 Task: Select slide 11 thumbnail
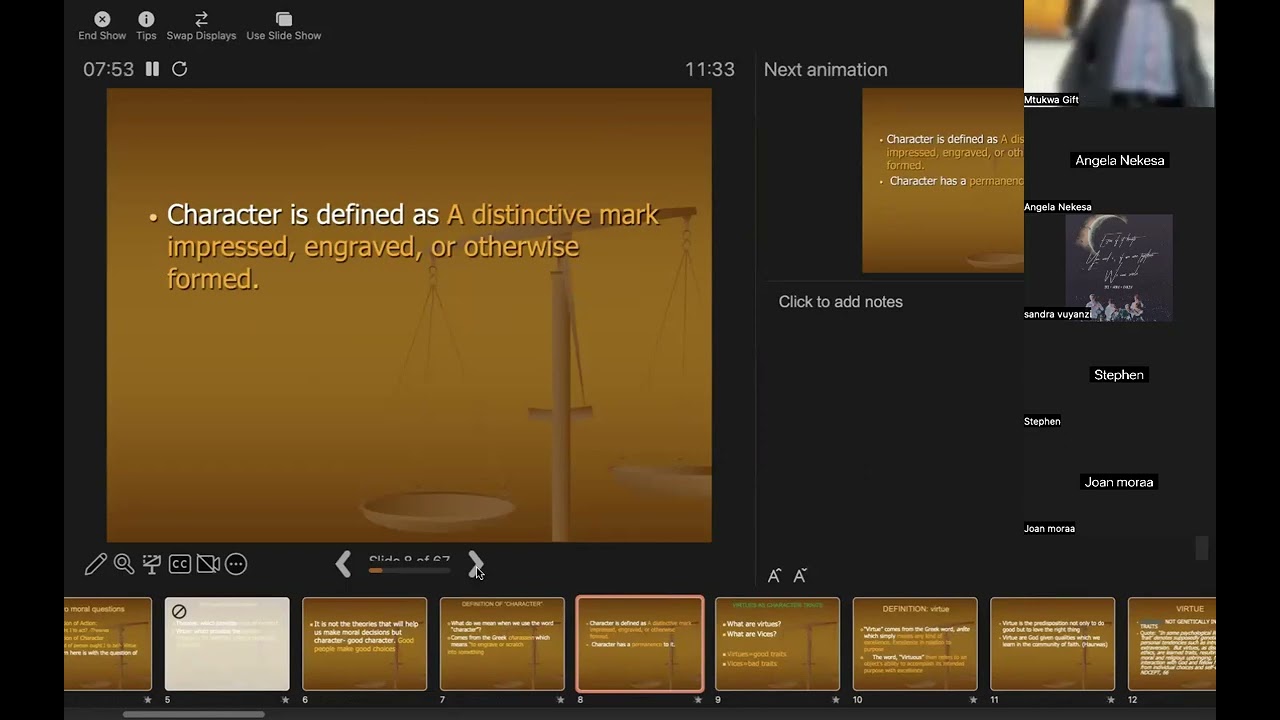tap(1053, 644)
